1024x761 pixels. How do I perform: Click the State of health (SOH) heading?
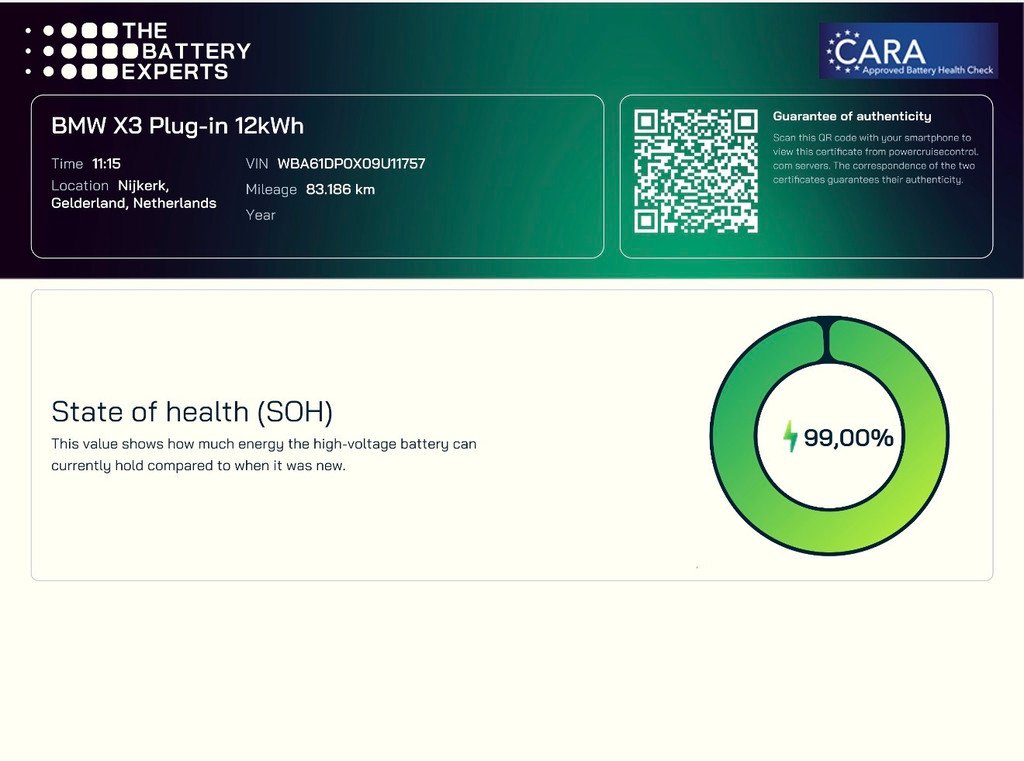pyautogui.click(x=192, y=412)
